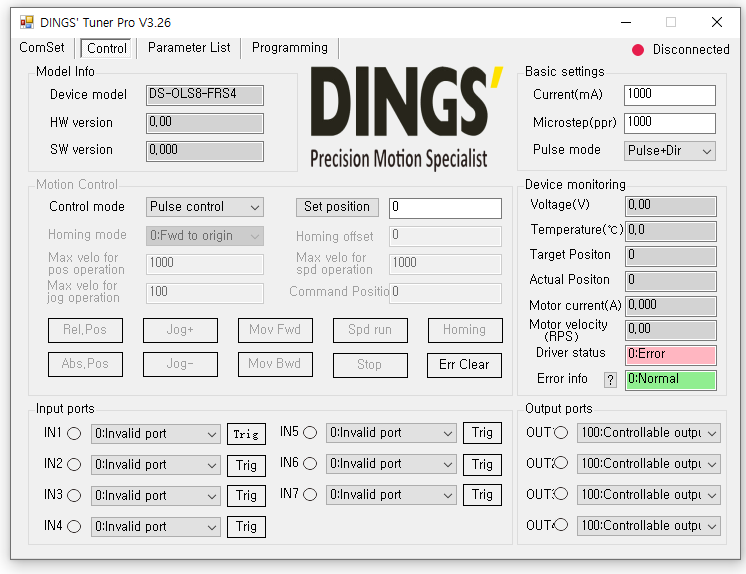Open the Error info help question mark
746x574 pixels.
click(x=610, y=380)
